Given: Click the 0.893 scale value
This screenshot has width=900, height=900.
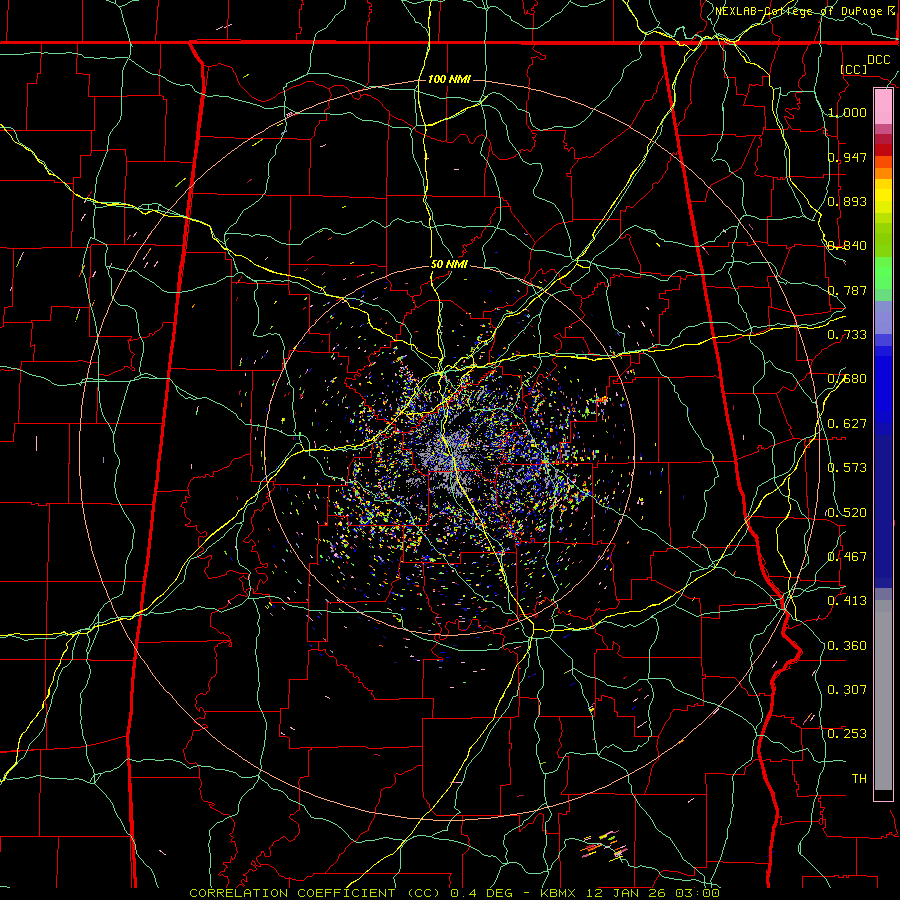Looking at the screenshot, I should (x=847, y=201).
